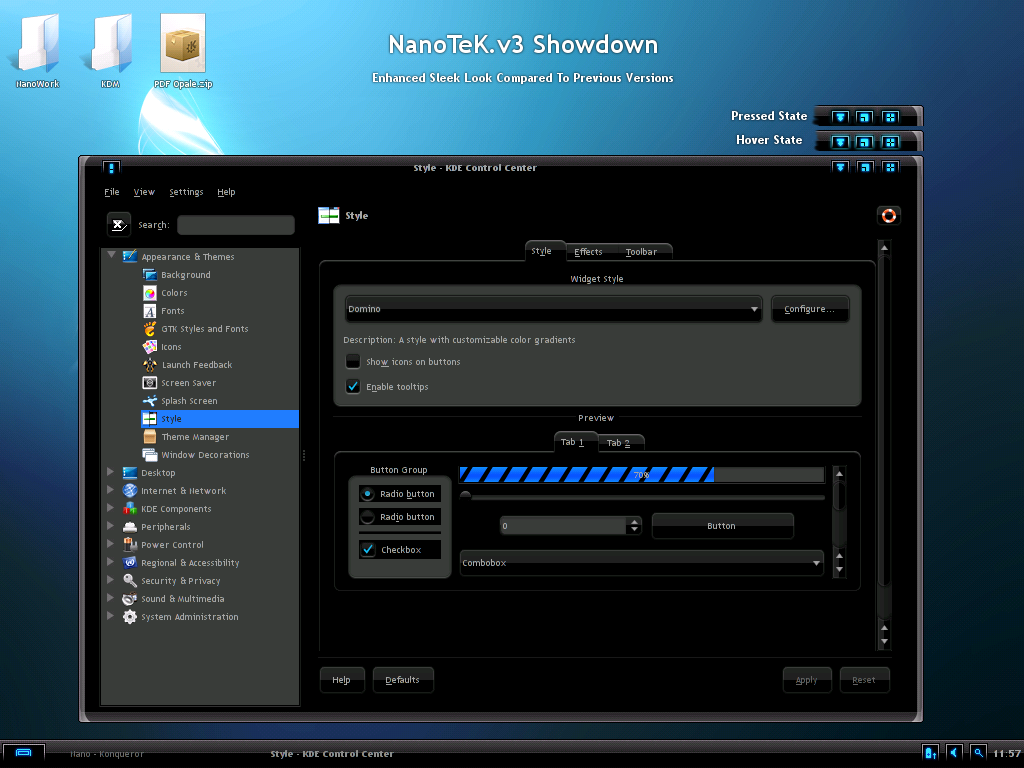Select the Background module icon
Viewport: 1024px width, 768px height.
click(x=150, y=274)
